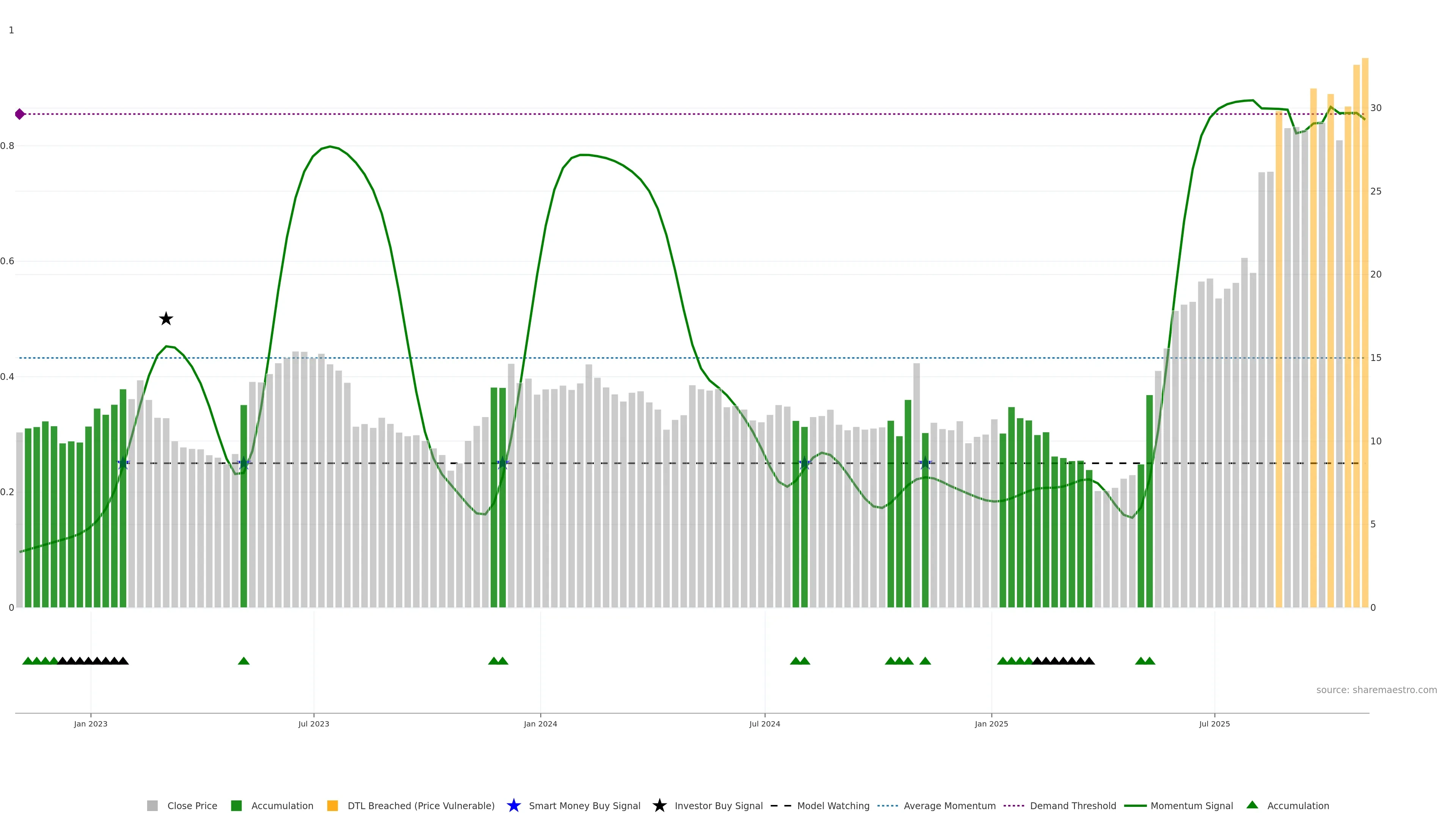
Task: Click the green triangle icon in the legend
Action: click(x=1252, y=805)
